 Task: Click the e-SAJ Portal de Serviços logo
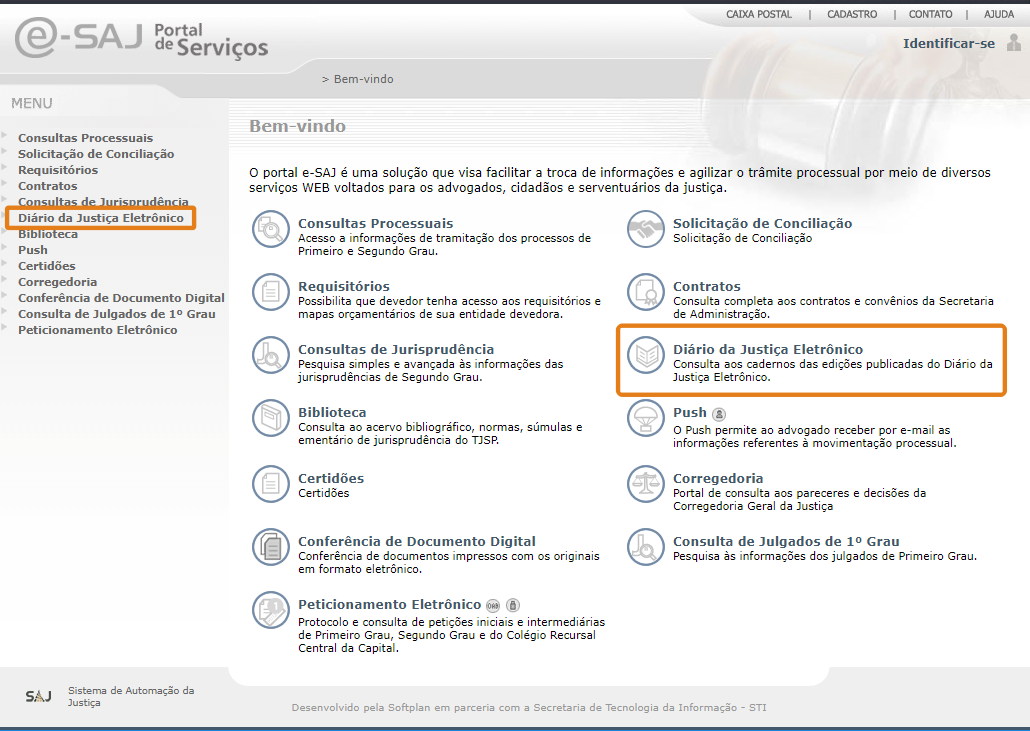142,38
